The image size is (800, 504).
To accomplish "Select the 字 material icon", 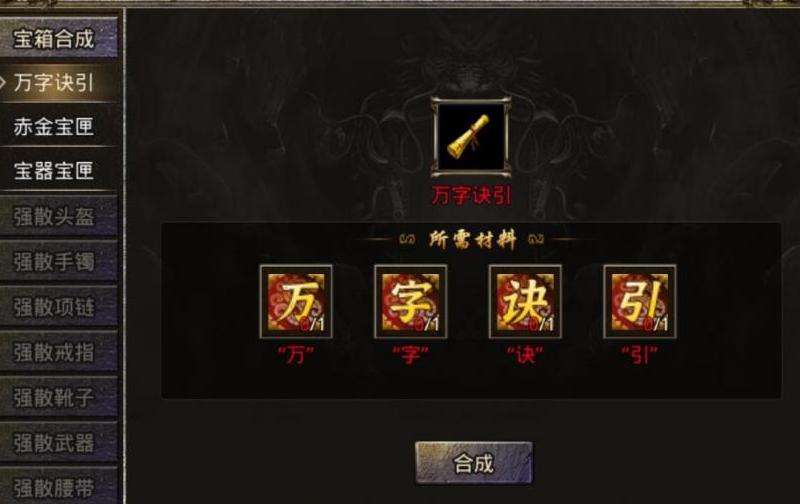I will (411, 301).
